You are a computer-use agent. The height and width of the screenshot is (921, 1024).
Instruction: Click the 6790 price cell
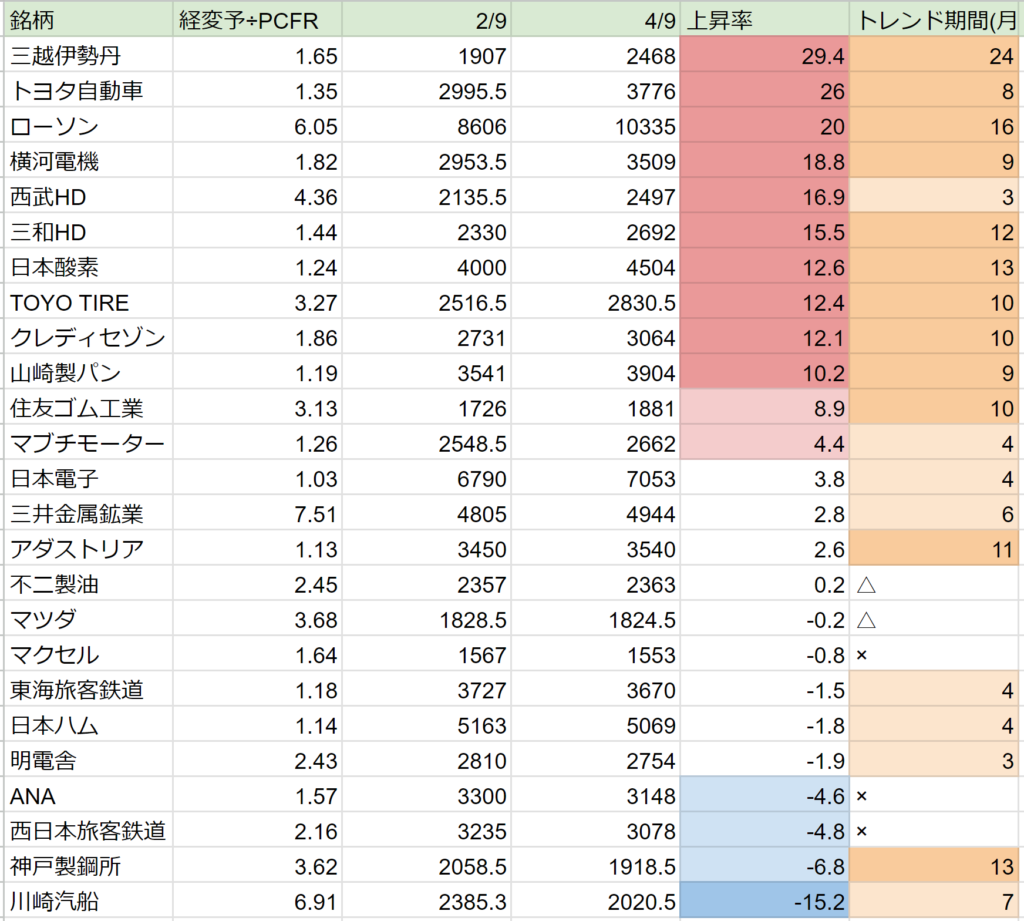click(426, 479)
